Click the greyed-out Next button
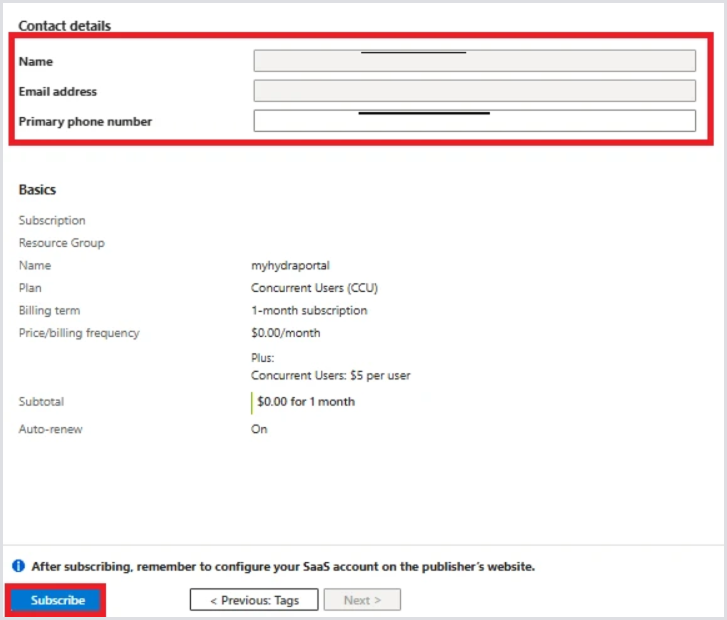 tap(362, 600)
